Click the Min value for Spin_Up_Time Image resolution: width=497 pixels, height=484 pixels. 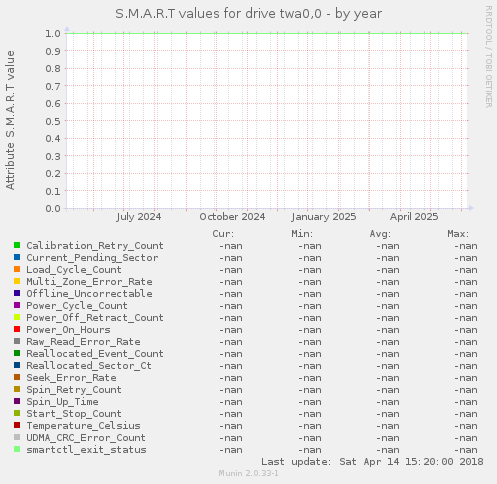tap(310, 402)
